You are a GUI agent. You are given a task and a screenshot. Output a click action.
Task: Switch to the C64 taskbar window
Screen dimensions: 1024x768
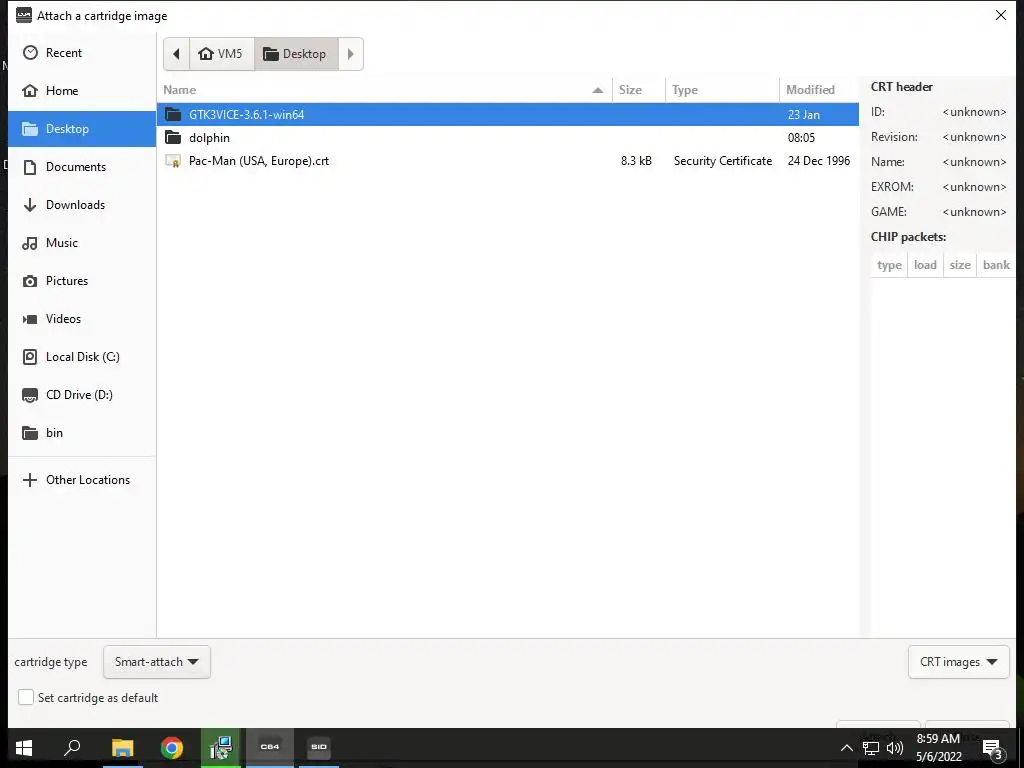point(270,748)
